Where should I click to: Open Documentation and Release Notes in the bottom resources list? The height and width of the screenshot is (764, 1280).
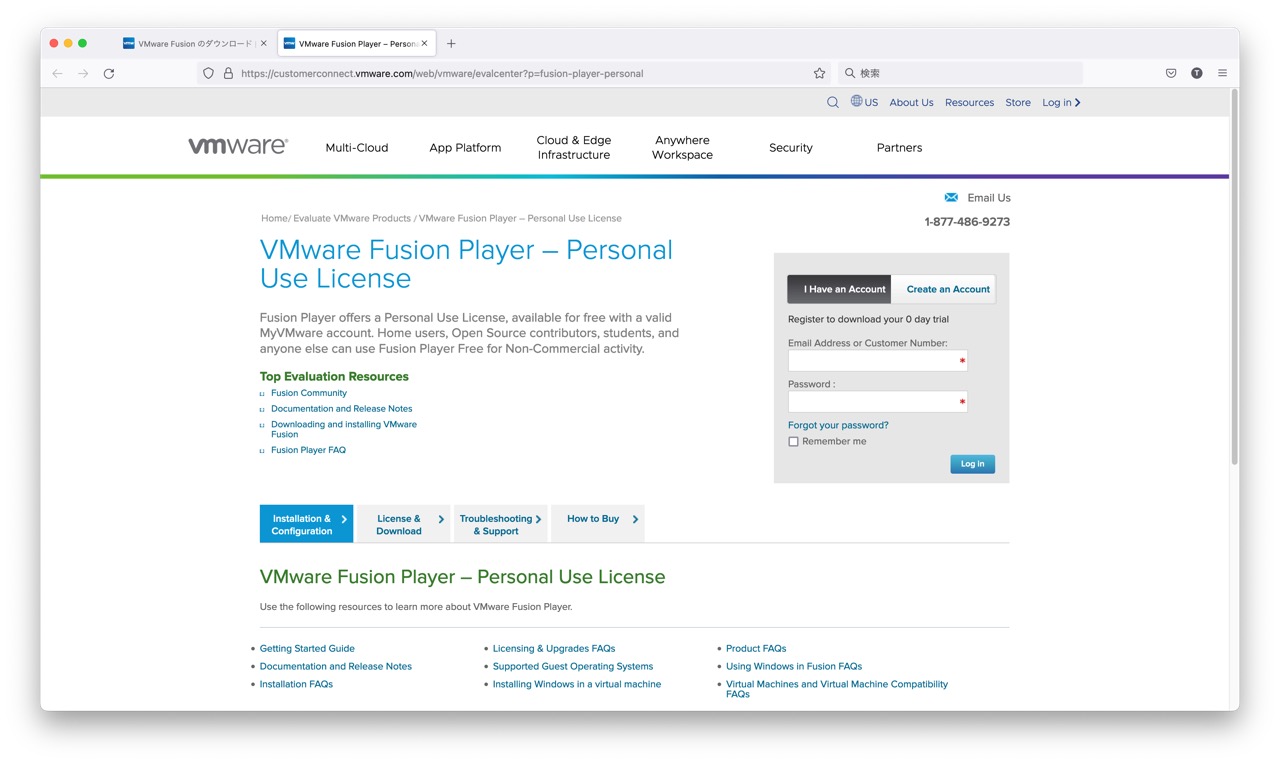coord(336,666)
